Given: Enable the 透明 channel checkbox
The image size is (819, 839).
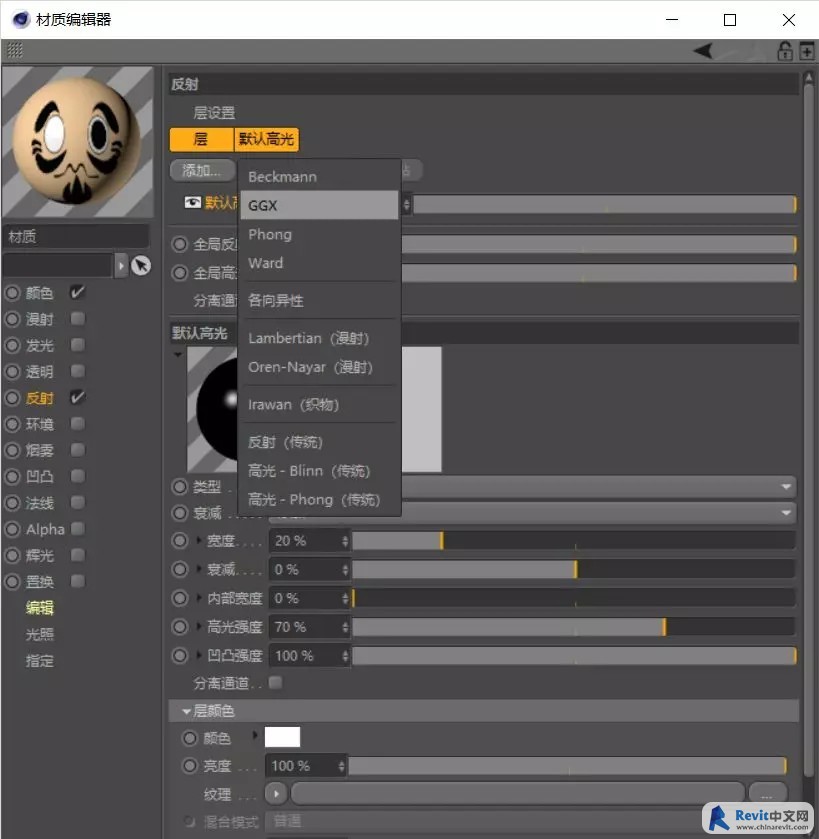Looking at the screenshot, I should pyautogui.click(x=78, y=371).
